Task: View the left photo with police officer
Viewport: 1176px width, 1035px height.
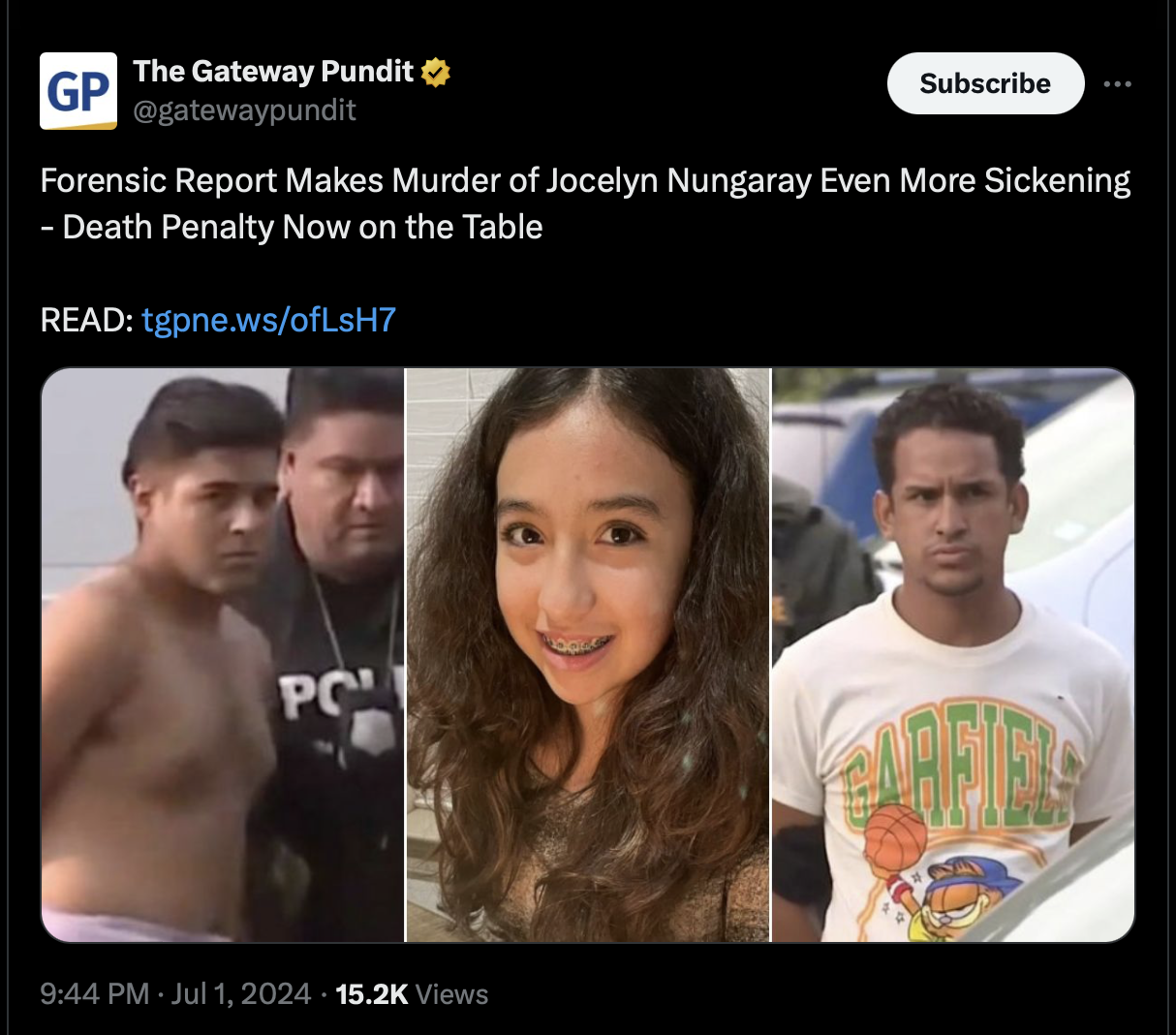Action: (x=222, y=654)
